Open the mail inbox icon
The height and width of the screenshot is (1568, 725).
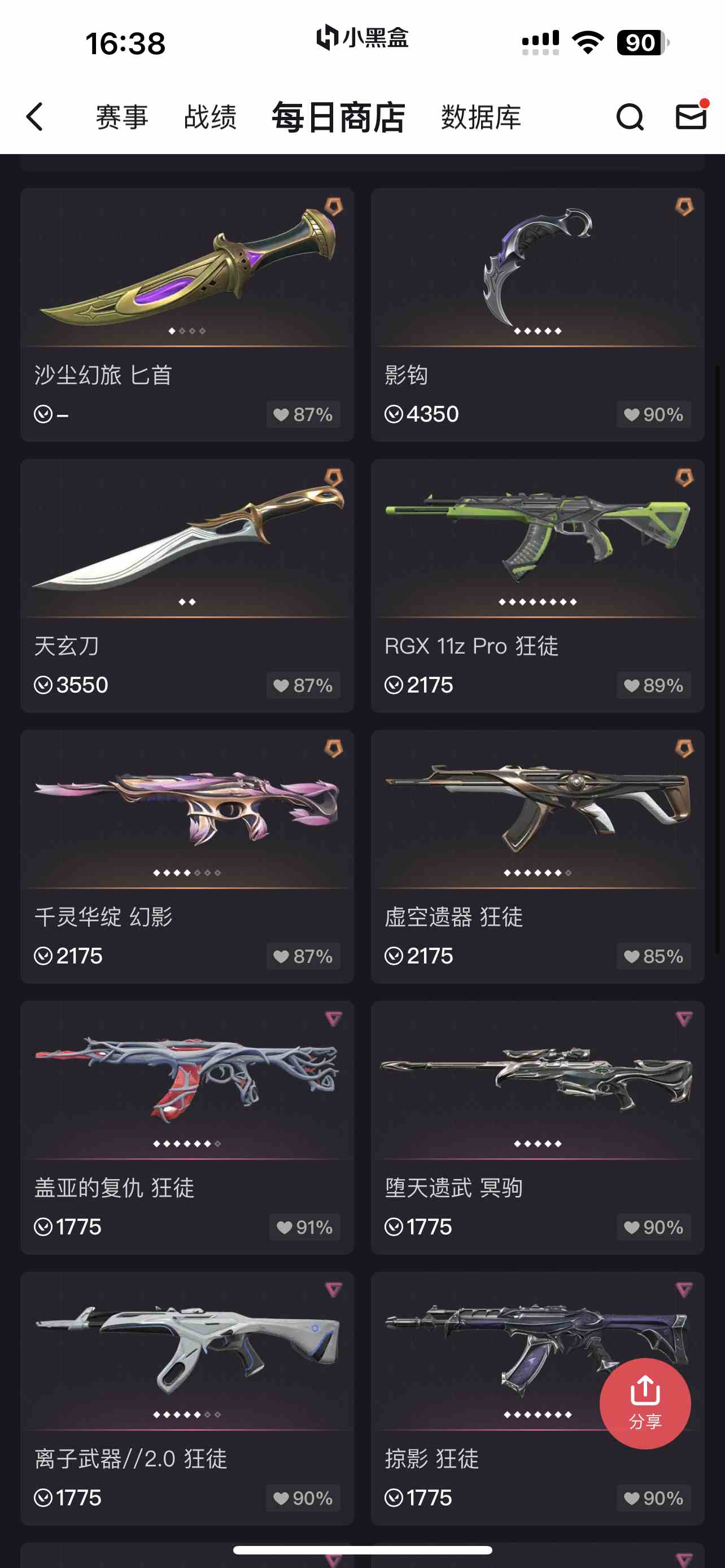[x=691, y=116]
